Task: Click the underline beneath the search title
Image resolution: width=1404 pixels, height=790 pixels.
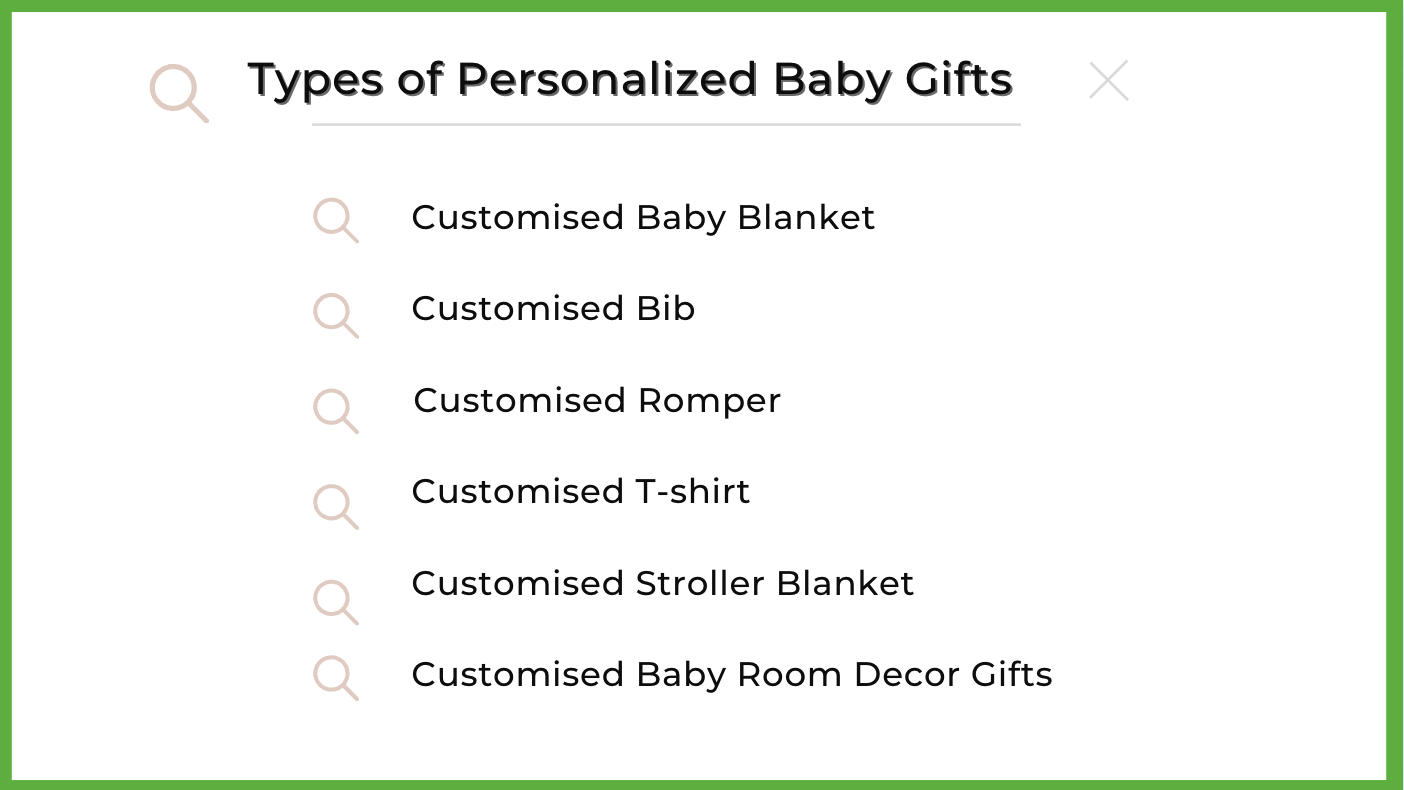Action: [666, 125]
